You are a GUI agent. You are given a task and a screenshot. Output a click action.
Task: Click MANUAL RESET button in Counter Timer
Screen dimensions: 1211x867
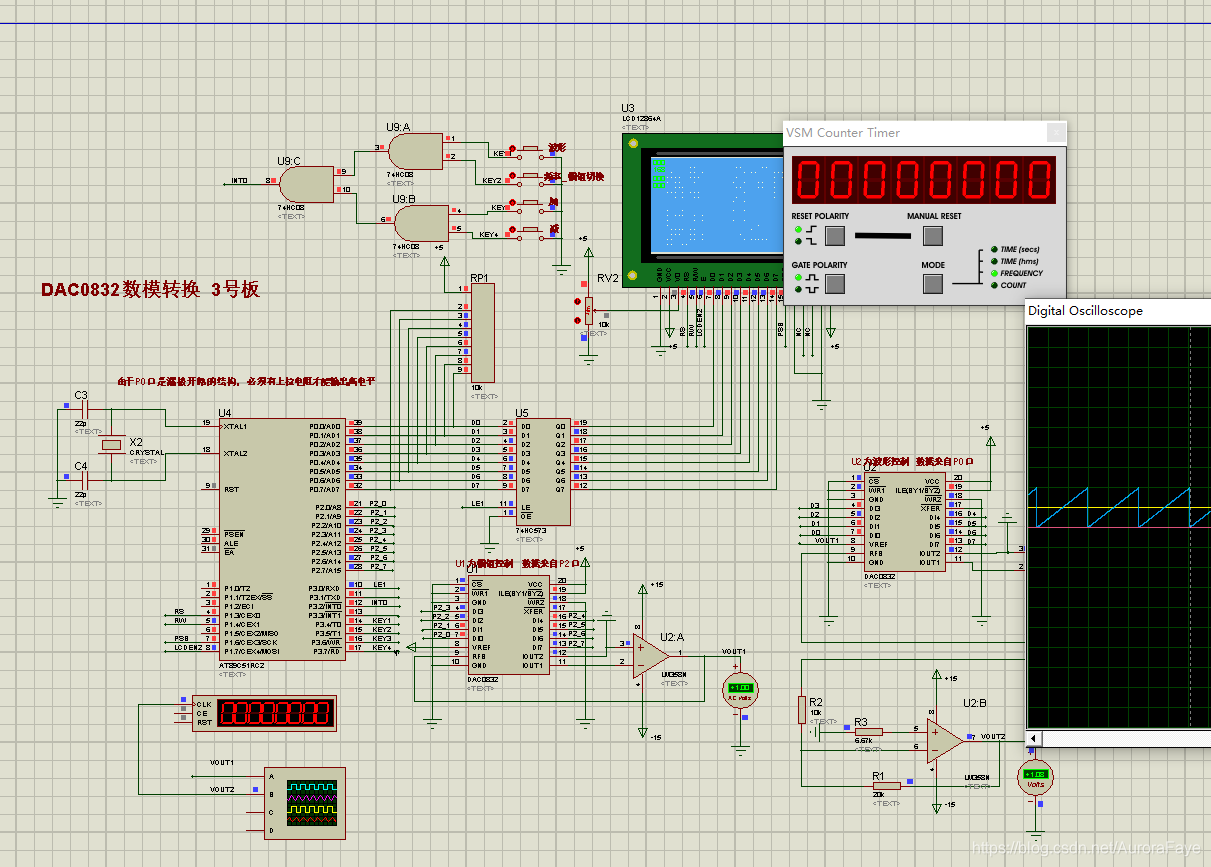point(932,236)
